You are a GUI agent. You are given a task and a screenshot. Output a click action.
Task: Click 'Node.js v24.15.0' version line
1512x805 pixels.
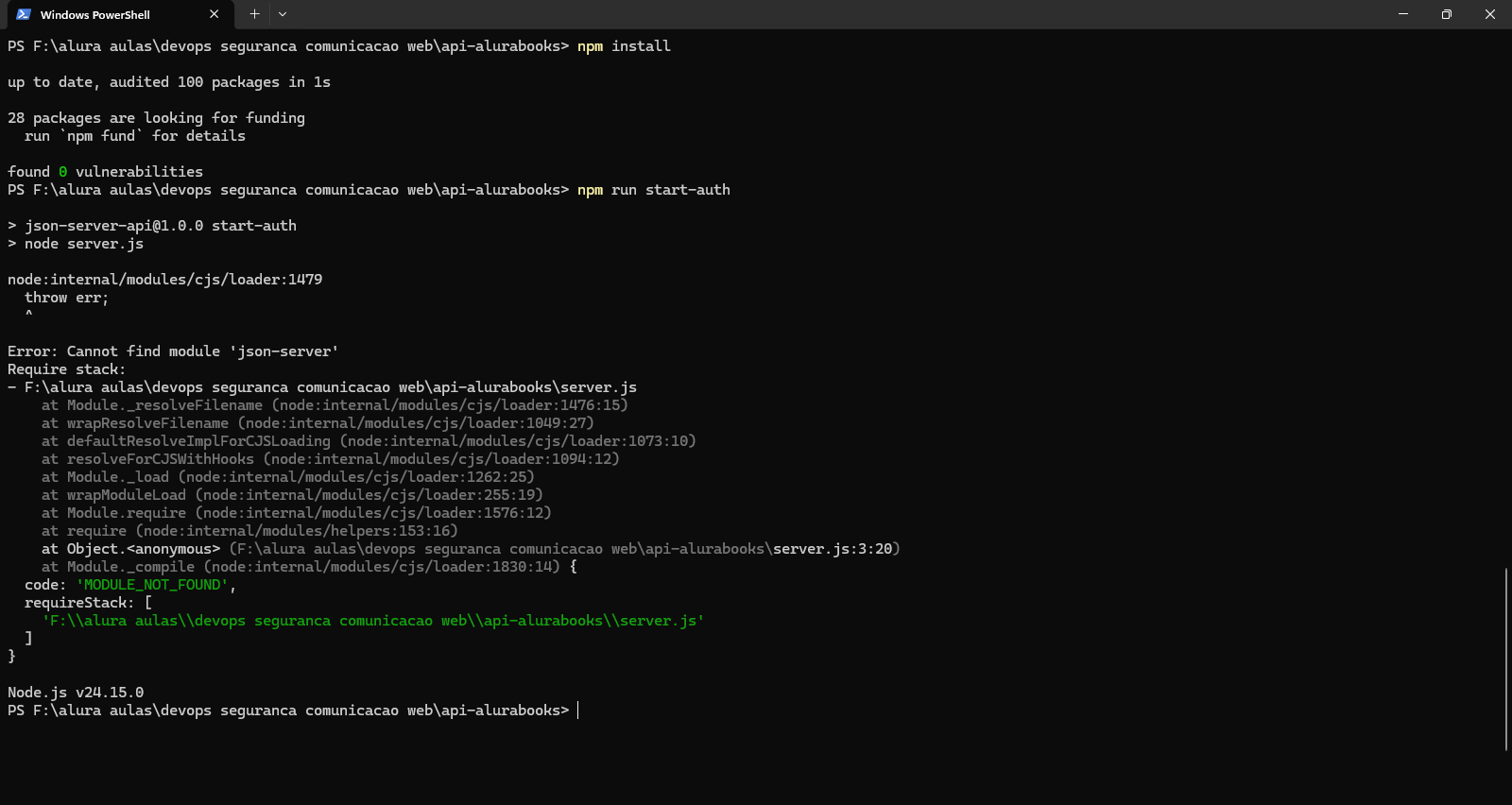76,693
